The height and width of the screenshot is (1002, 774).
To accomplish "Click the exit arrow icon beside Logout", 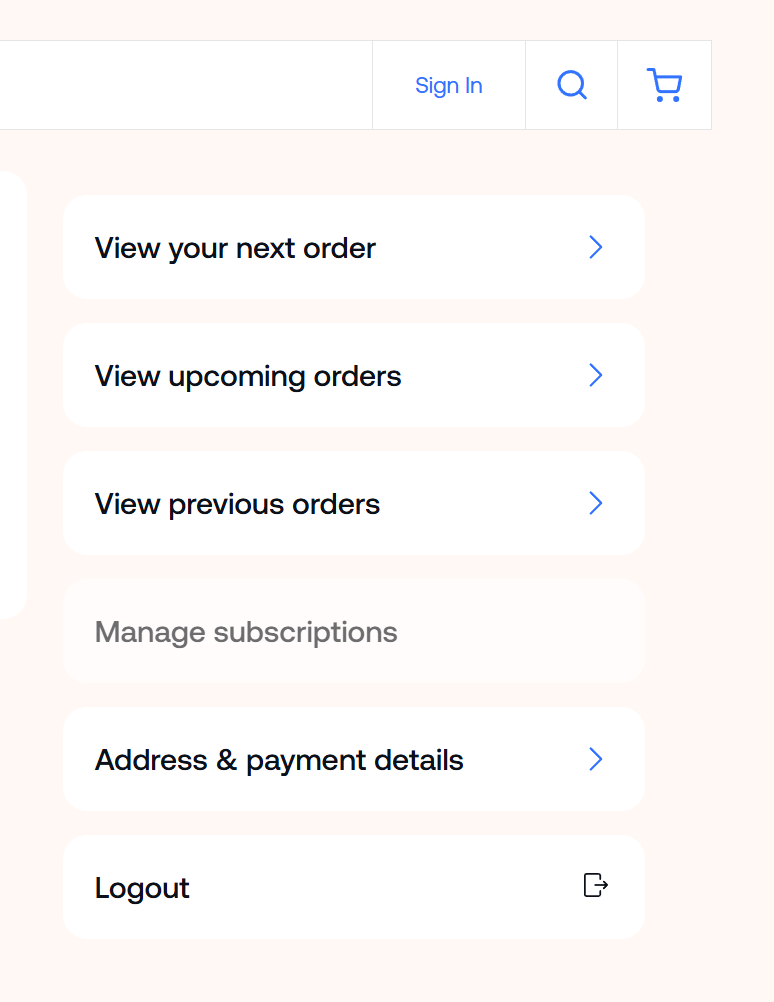I will [596, 885].
